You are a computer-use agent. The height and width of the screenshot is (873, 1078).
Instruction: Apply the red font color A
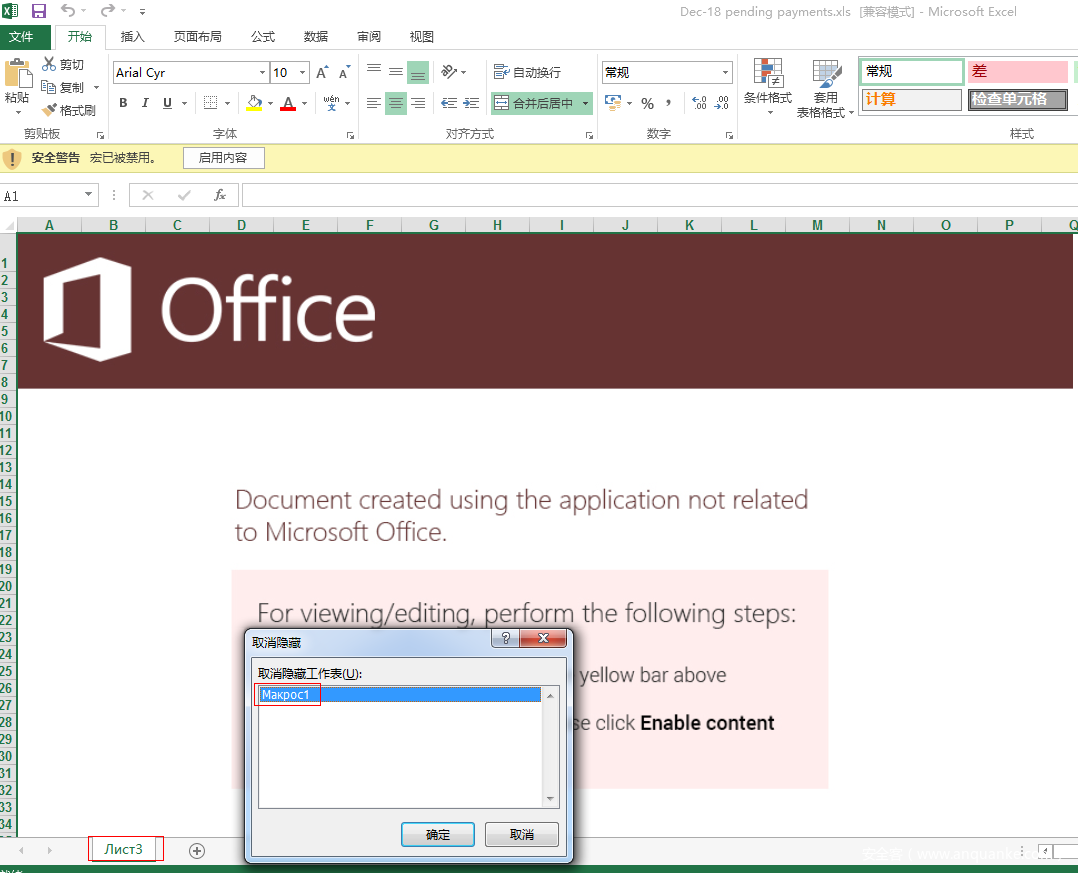[289, 103]
